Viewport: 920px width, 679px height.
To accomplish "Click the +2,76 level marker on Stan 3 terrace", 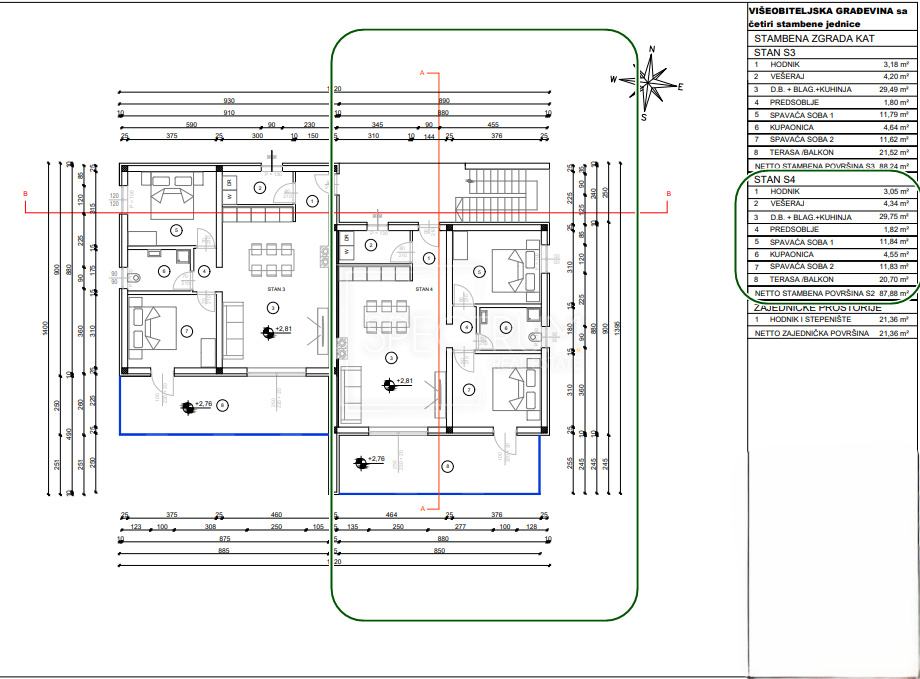I will pos(197,406).
